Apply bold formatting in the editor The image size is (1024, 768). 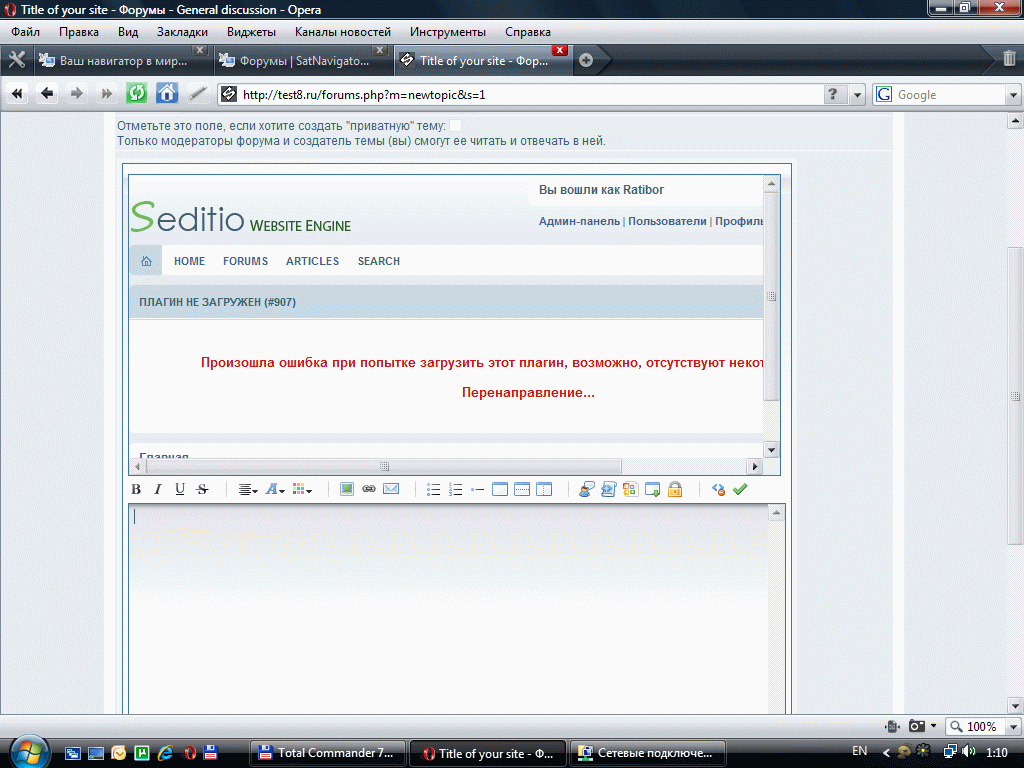[136, 489]
